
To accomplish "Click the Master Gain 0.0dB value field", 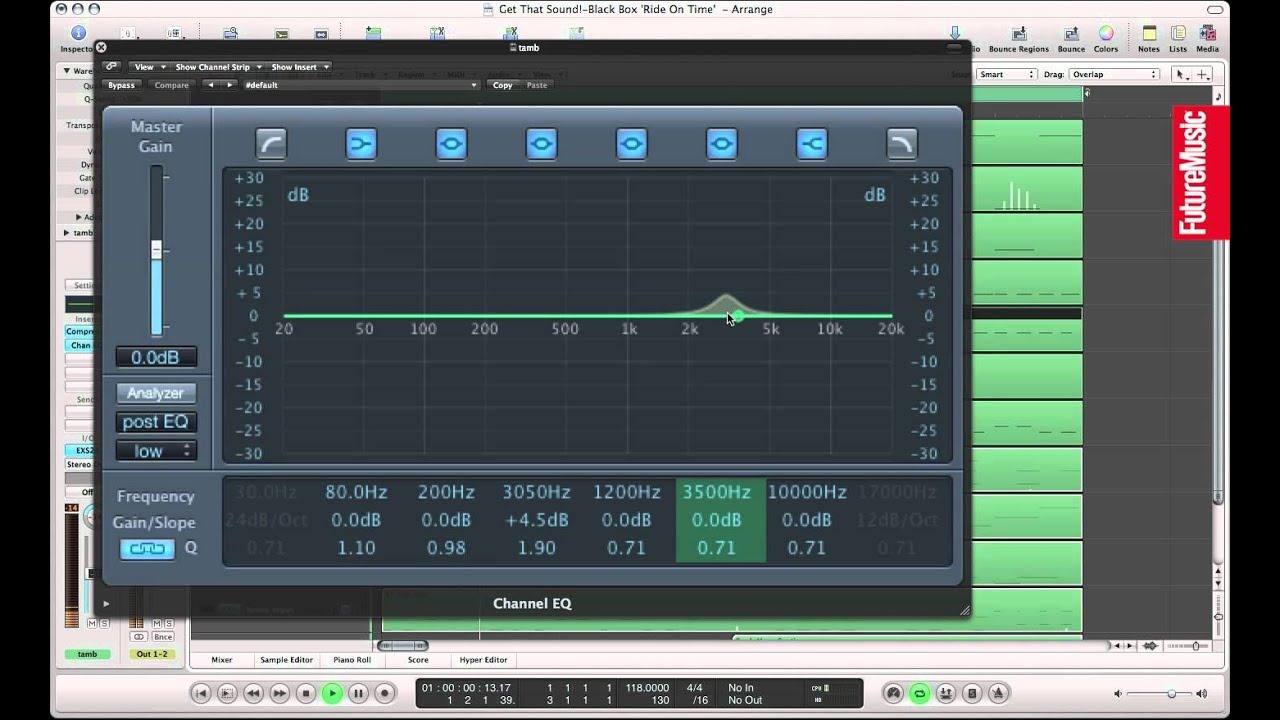I will tap(155, 357).
